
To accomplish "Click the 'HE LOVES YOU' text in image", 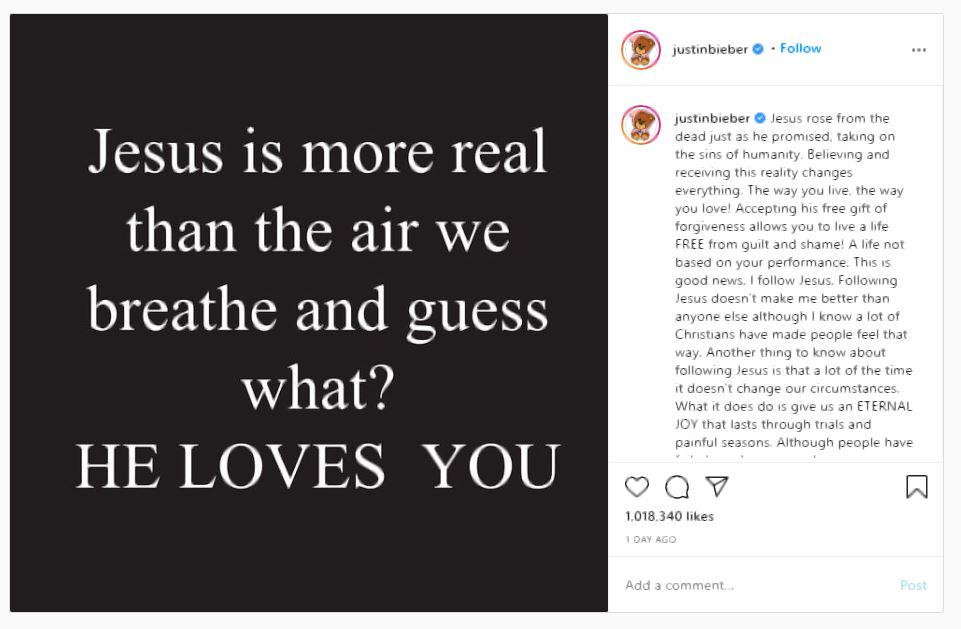I will tap(317, 466).
